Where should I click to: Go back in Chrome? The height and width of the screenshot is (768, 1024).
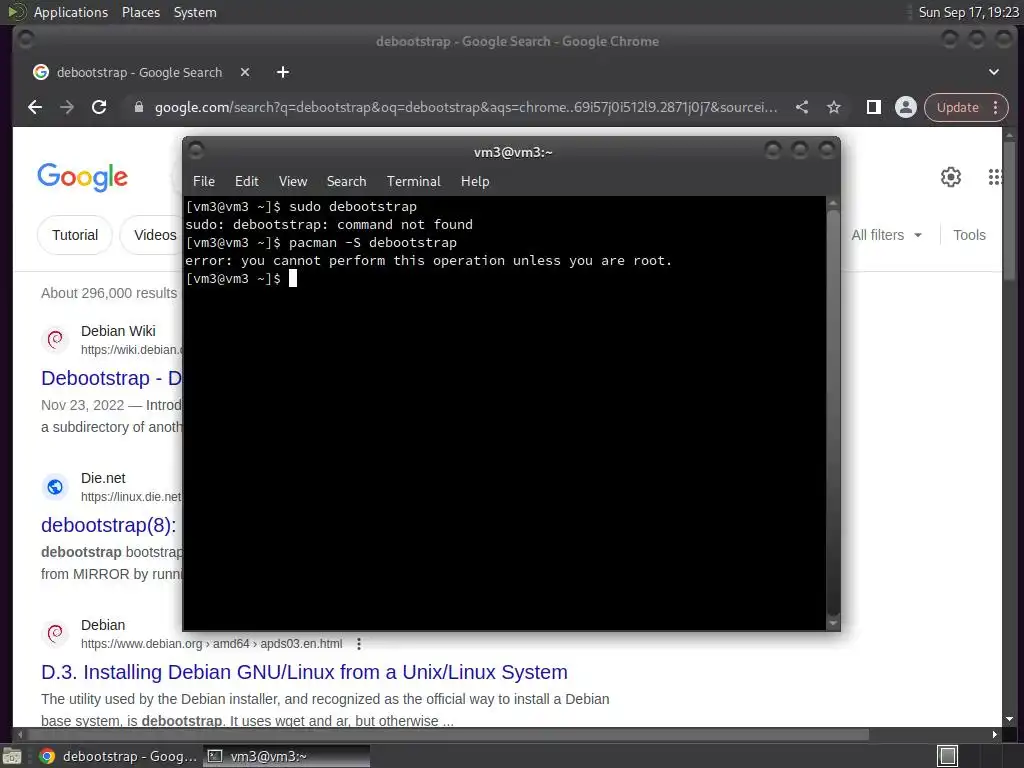[35, 107]
